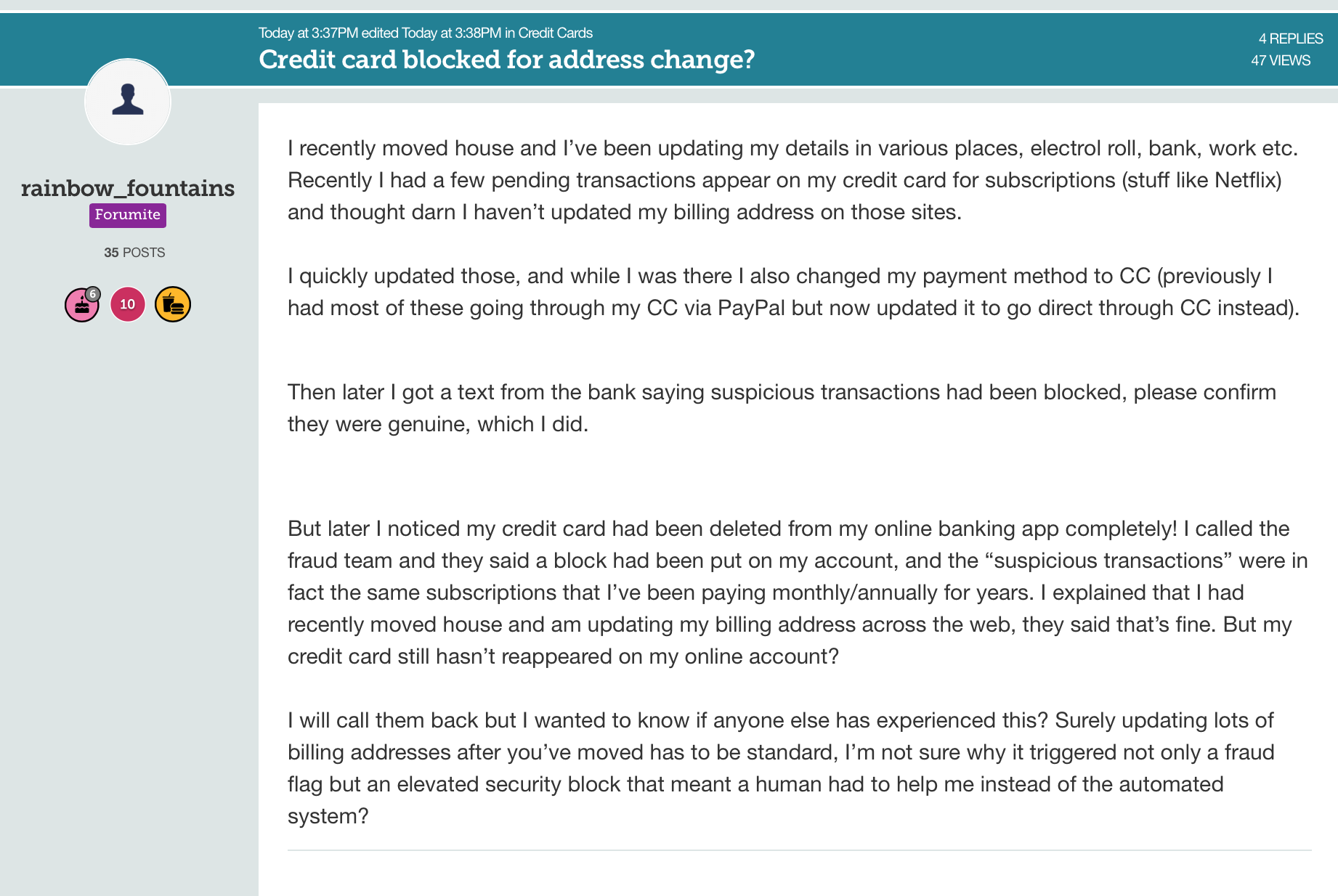Click the rainbow_fountains profile avatar icon

tap(128, 102)
